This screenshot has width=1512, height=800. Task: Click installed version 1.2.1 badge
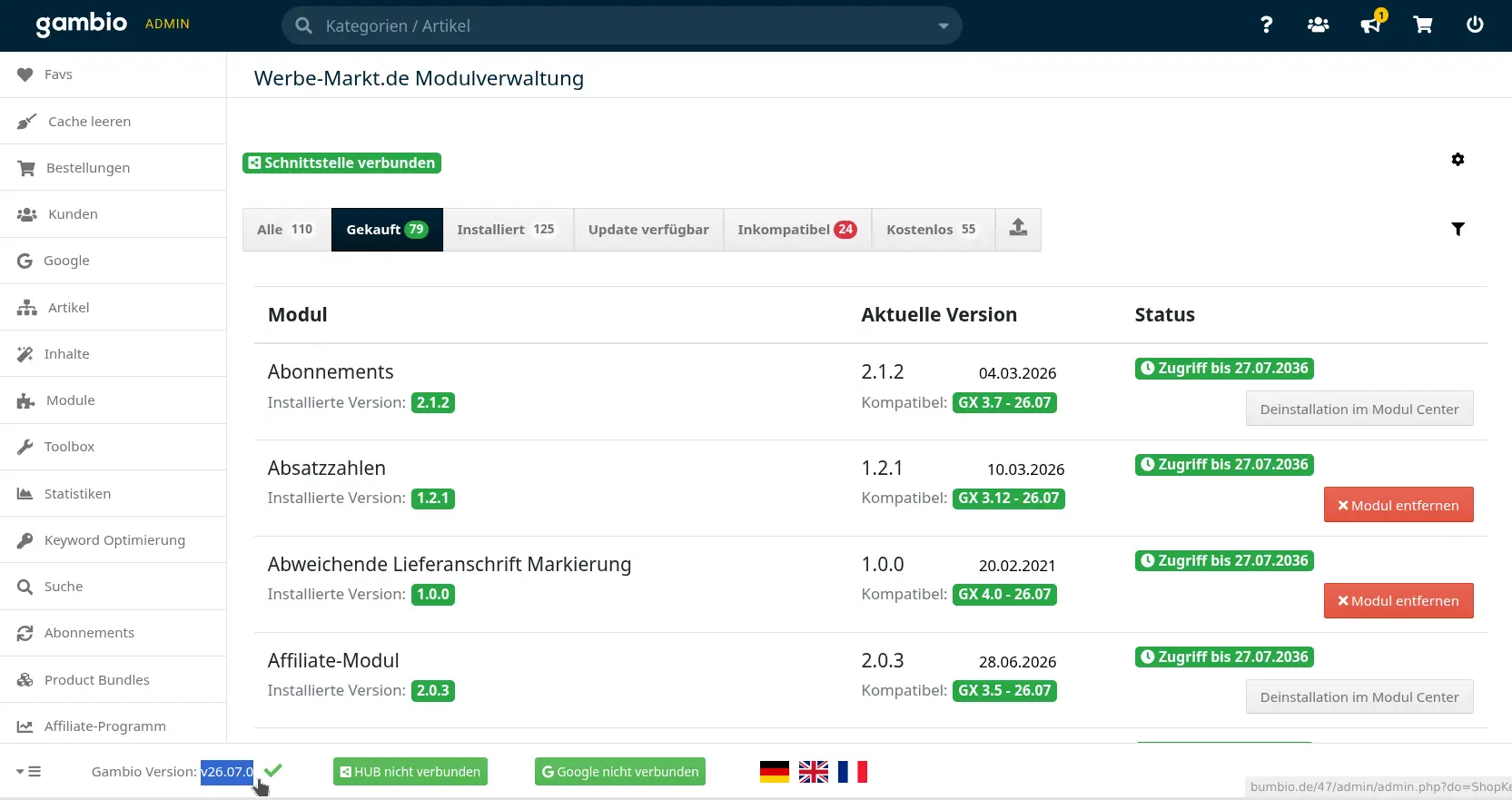(x=433, y=499)
